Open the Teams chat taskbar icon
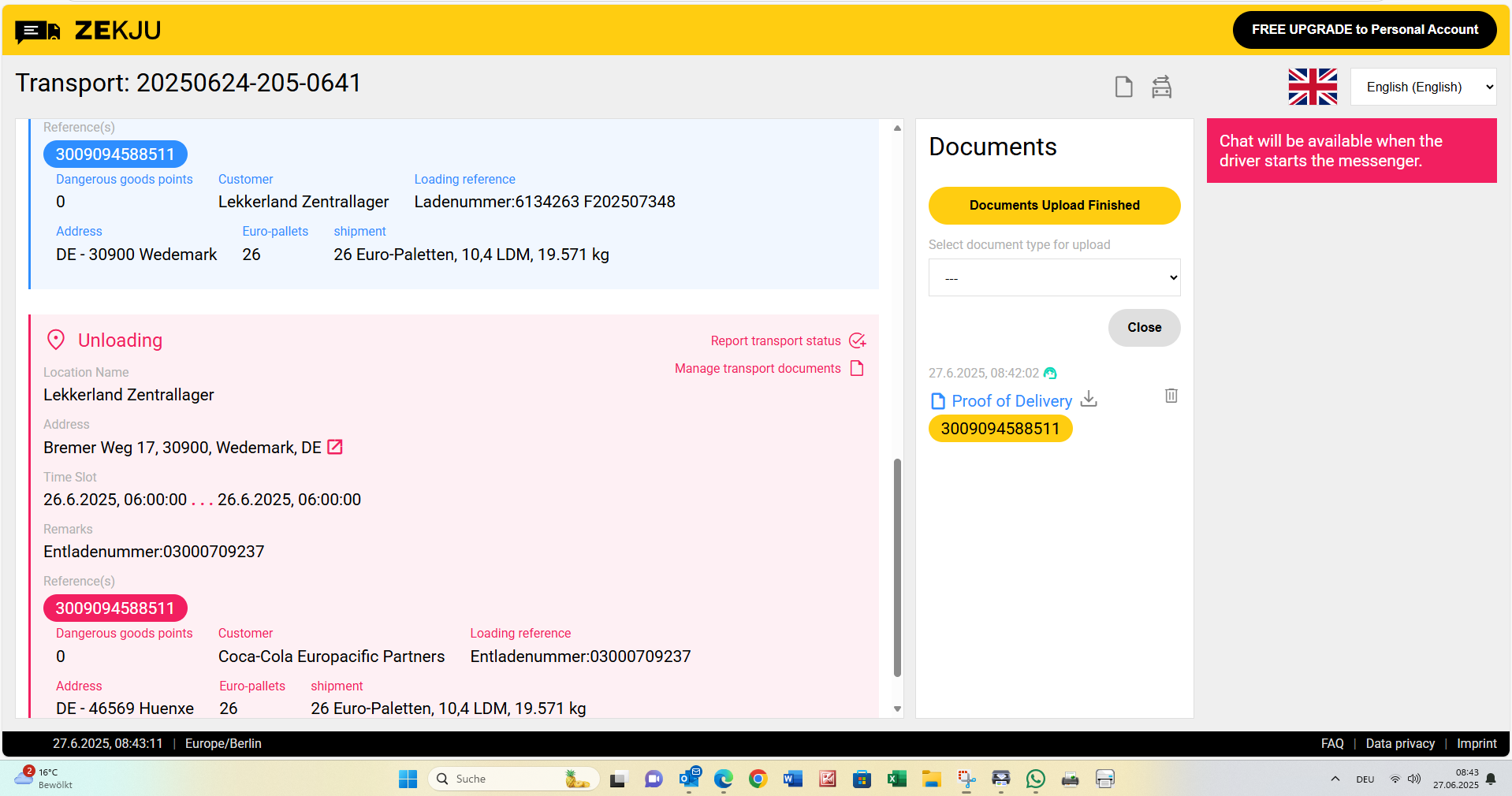1512x796 pixels. click(x=654, y=779)
